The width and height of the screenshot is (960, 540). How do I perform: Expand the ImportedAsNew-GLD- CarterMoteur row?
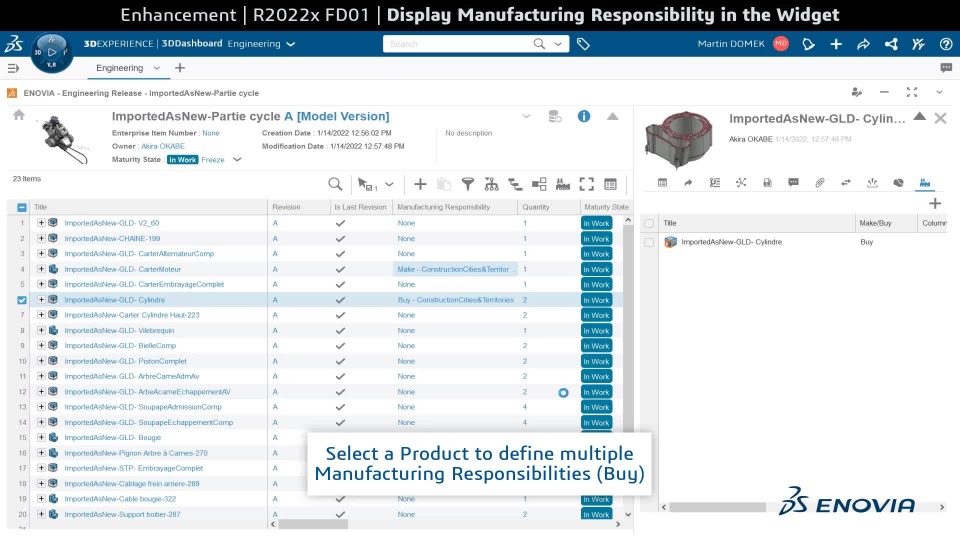pos(41,269)
